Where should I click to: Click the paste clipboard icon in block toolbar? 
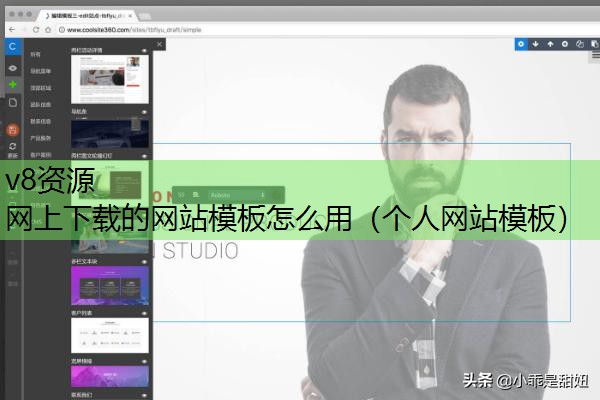coord(594,44)
